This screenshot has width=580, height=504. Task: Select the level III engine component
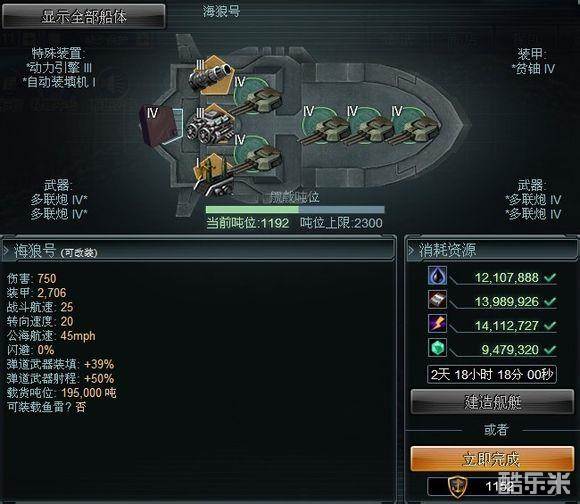point(211,125)
